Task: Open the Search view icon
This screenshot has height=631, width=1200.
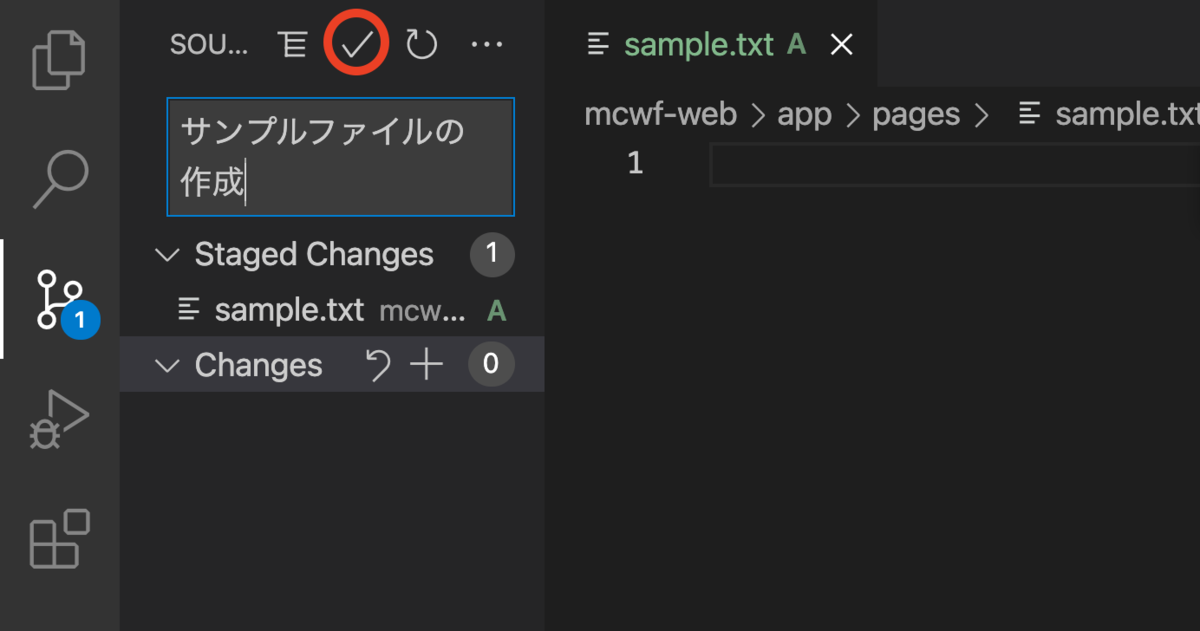Action: pos(60,180)
